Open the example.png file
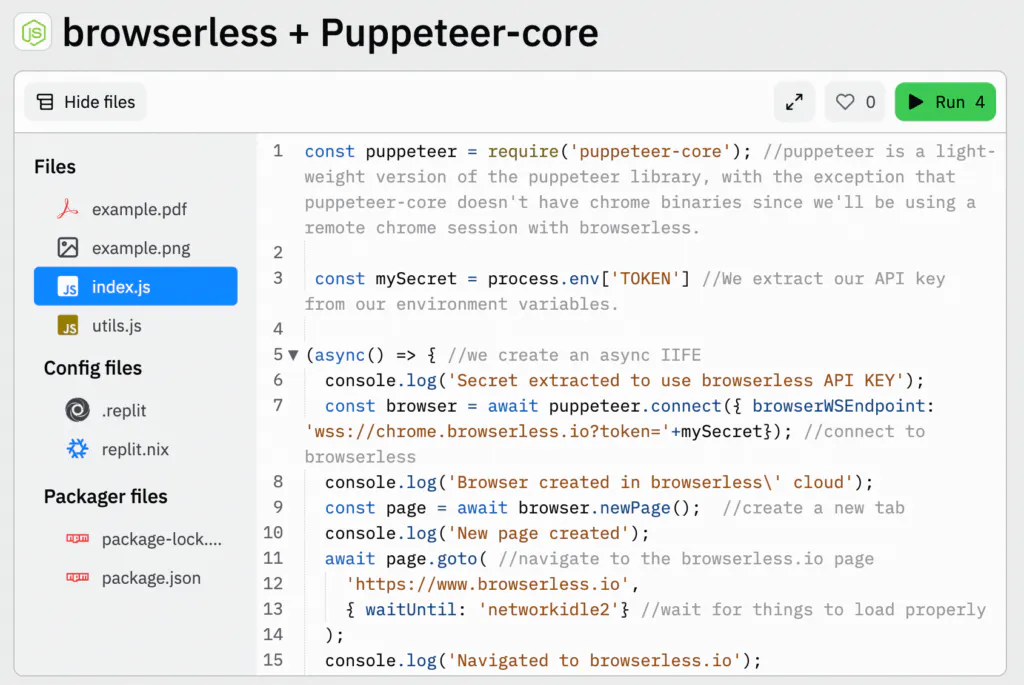The height and width of the screenshot is (685, 1024). click(x=136, y=248)
